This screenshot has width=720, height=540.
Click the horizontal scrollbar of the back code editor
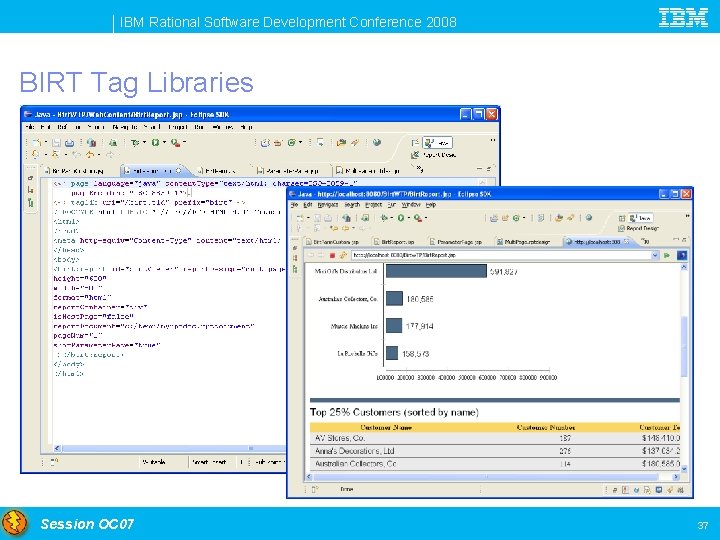click(170, 448)
